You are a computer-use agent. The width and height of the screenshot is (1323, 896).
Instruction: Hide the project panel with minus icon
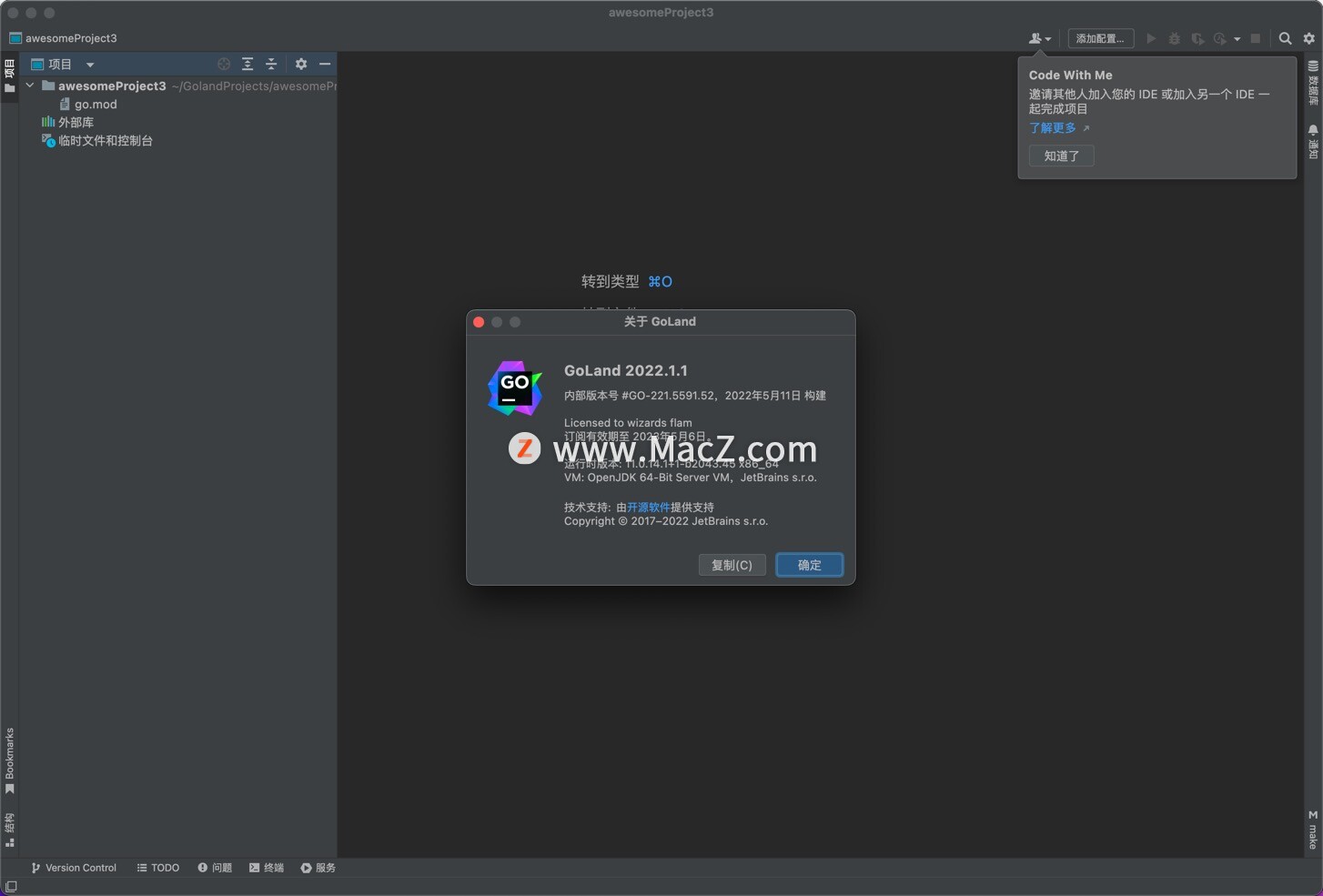click(x=325, y=64)
